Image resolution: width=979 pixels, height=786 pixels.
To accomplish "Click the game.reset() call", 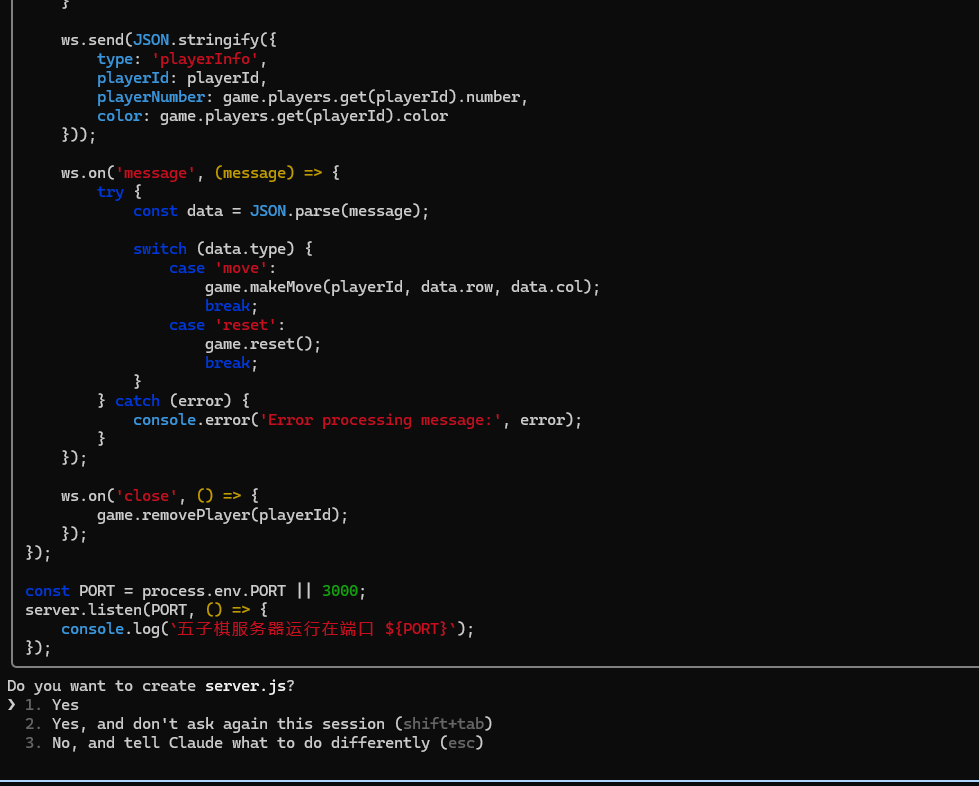I will click(x=263, y=344).
